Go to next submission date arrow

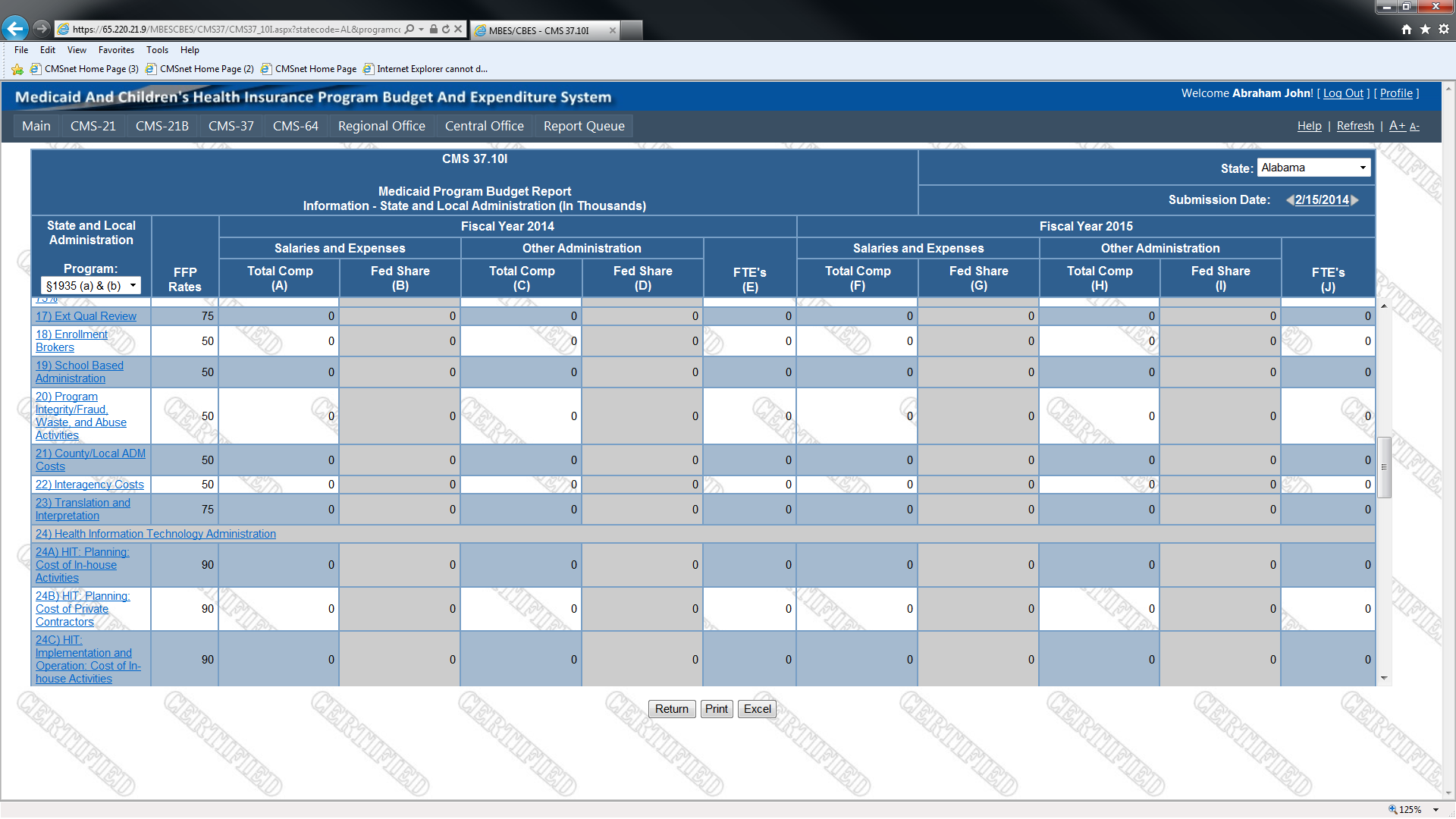tap(1355, 200)
